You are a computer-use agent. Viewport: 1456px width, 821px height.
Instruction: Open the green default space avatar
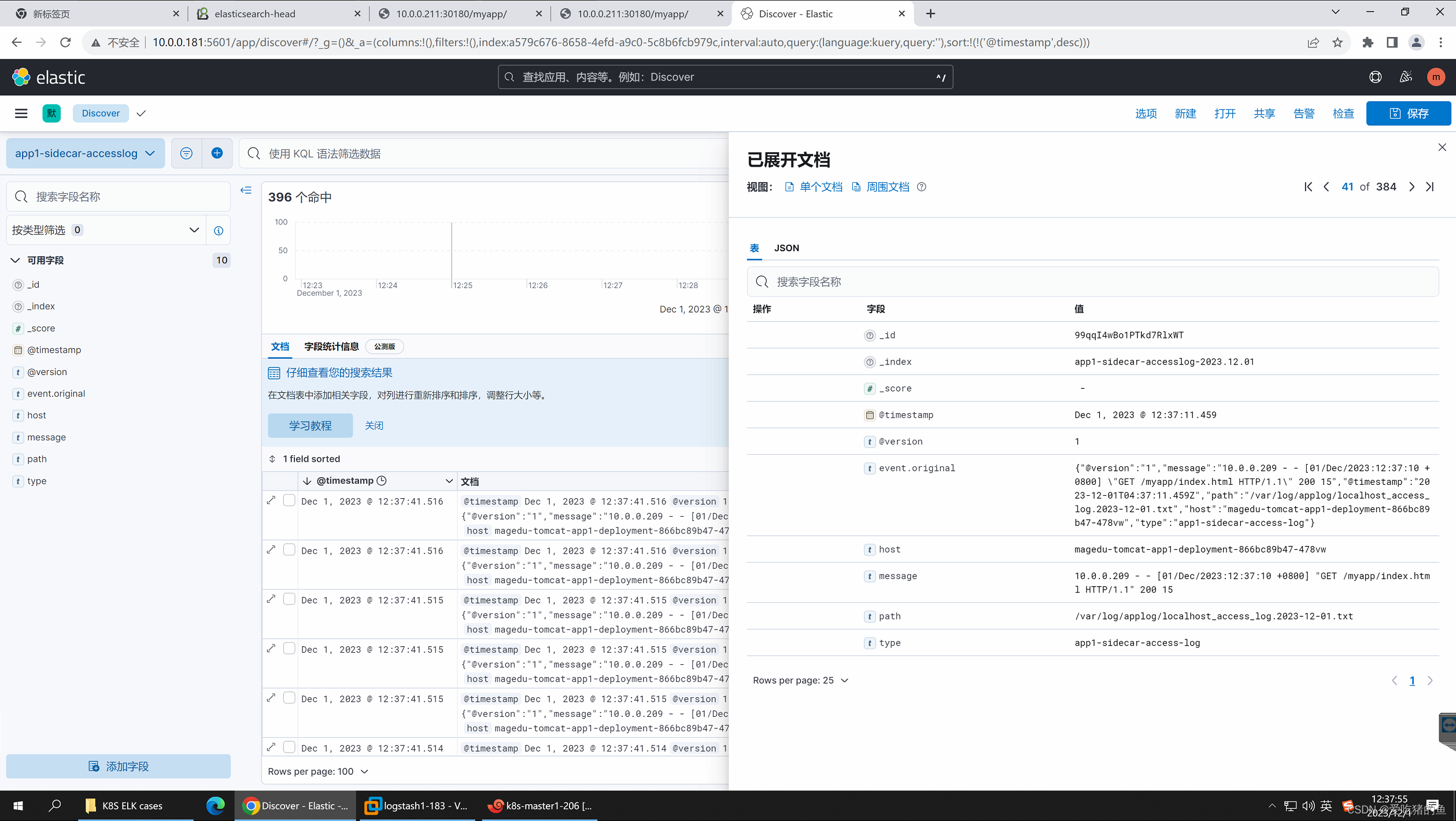tap(51, 113)
